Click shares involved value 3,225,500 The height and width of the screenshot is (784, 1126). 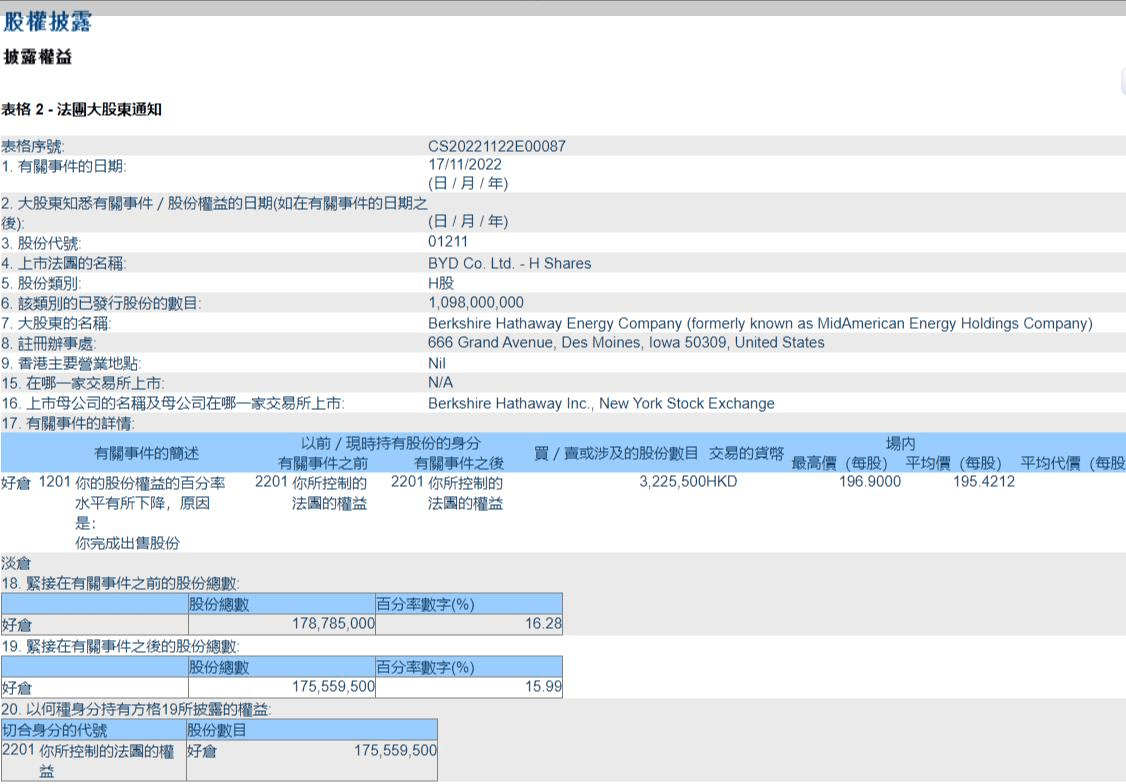pos(672,482)
